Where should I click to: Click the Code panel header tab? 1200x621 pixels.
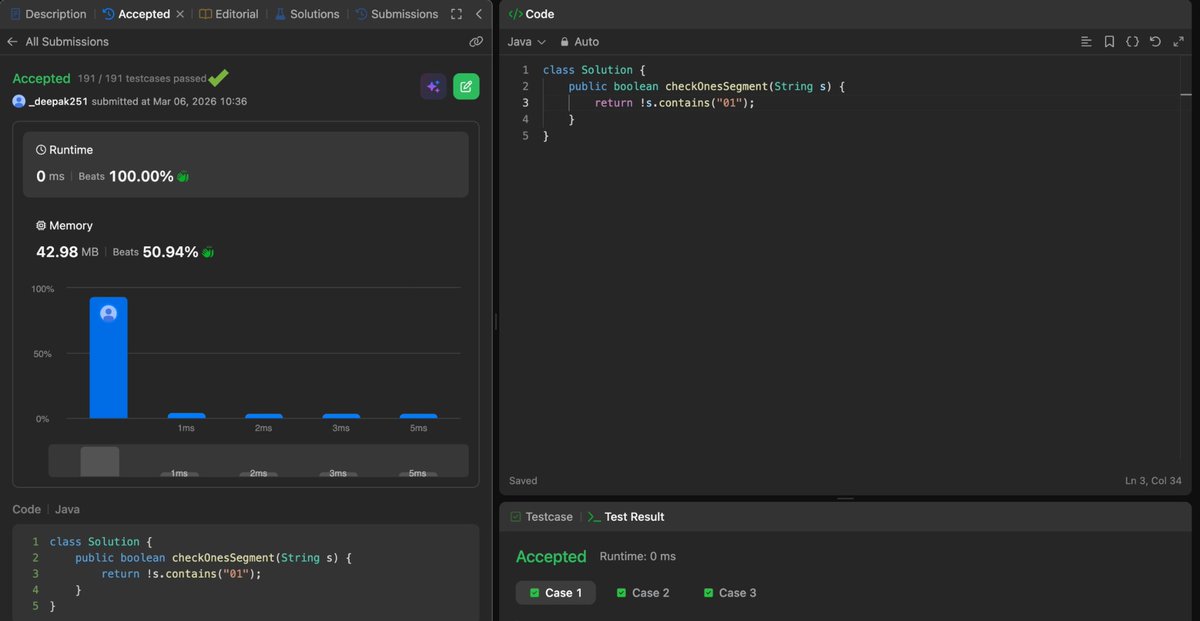531,14
